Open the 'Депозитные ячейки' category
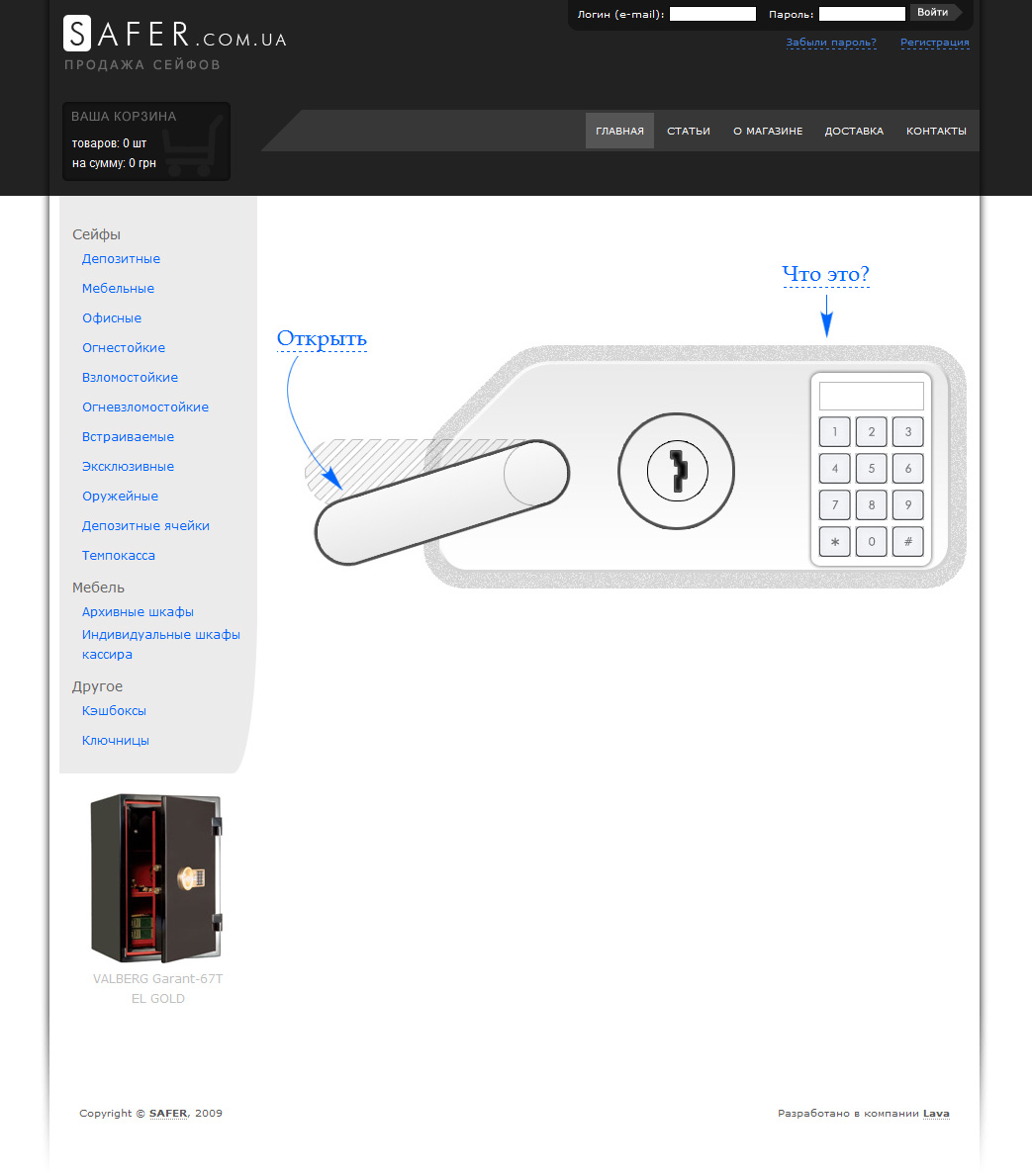The width and height of the screenshot is (1032, 1176). (145, 526)
